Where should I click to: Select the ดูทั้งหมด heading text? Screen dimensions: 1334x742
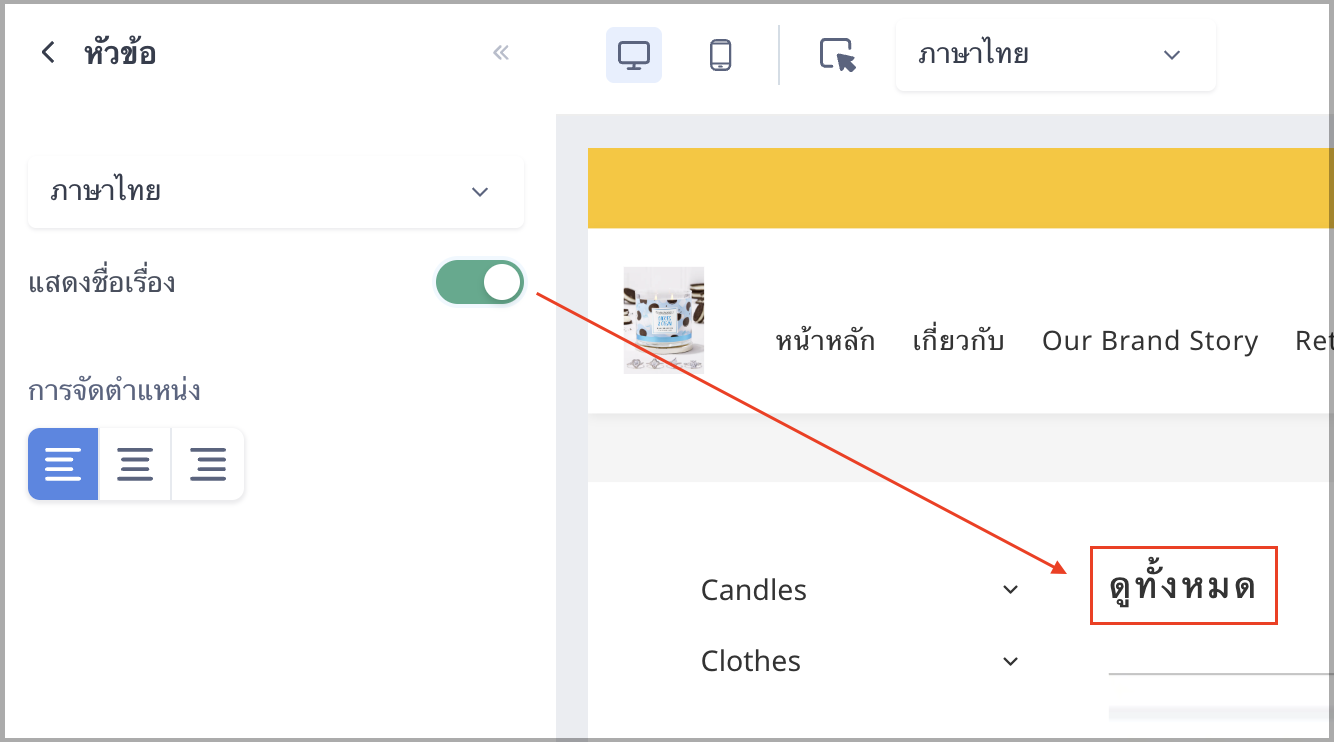point(1183,587)
